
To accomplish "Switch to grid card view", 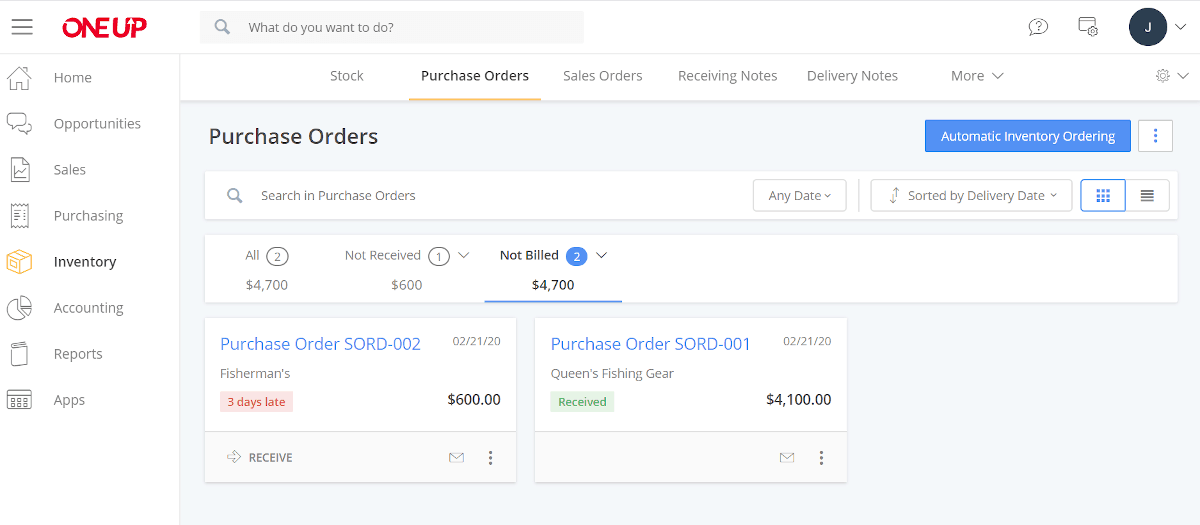I will pos(1103,196).
